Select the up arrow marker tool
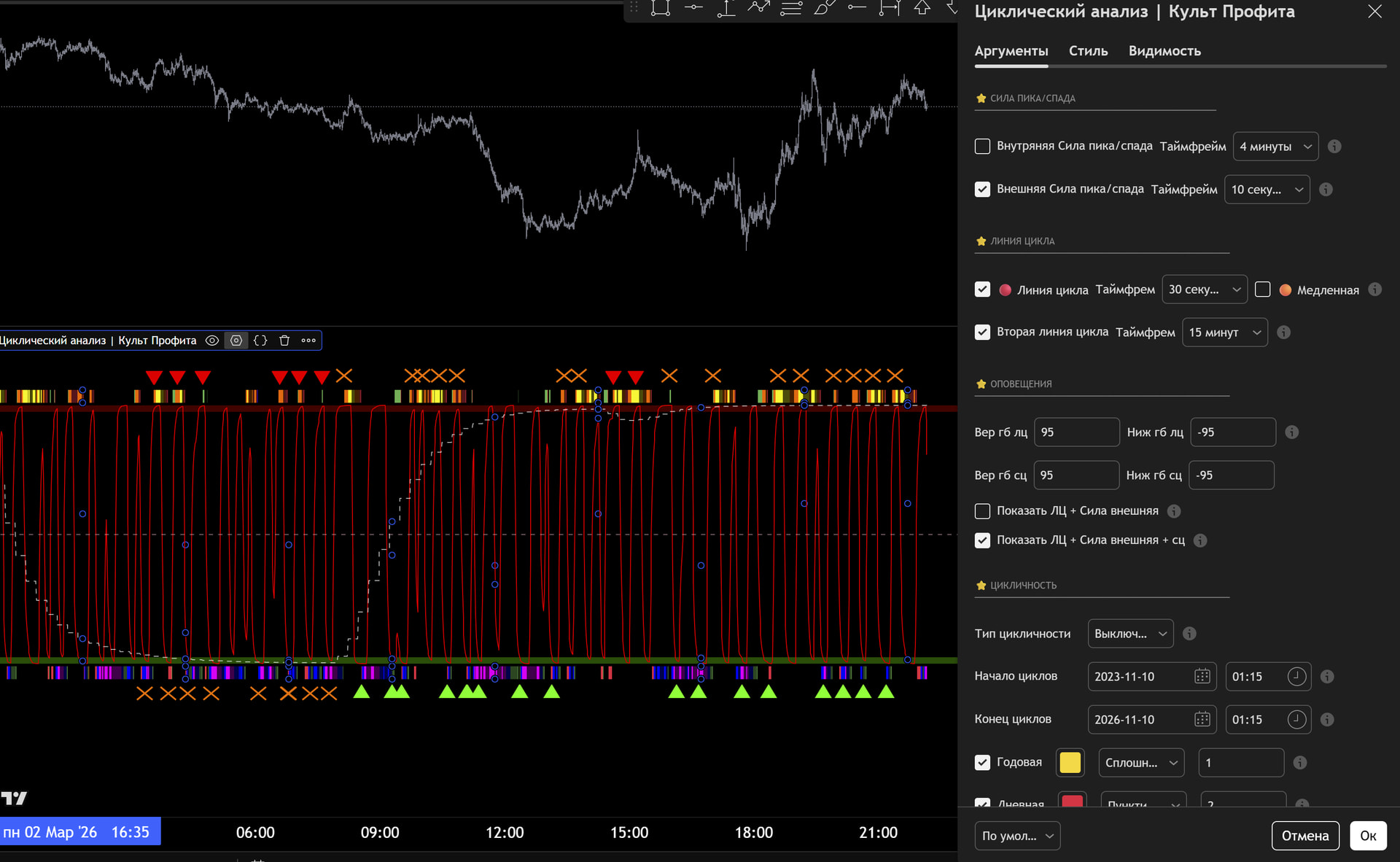Viewport: 1400px width, 862px height. click(922, 7)
